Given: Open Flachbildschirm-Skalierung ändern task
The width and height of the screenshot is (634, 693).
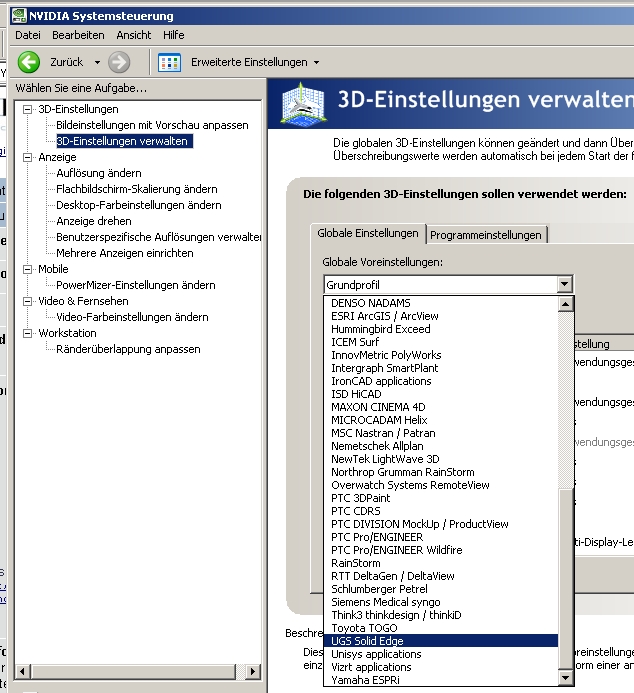Looking at the screenshot, I should tap(137, 189).
